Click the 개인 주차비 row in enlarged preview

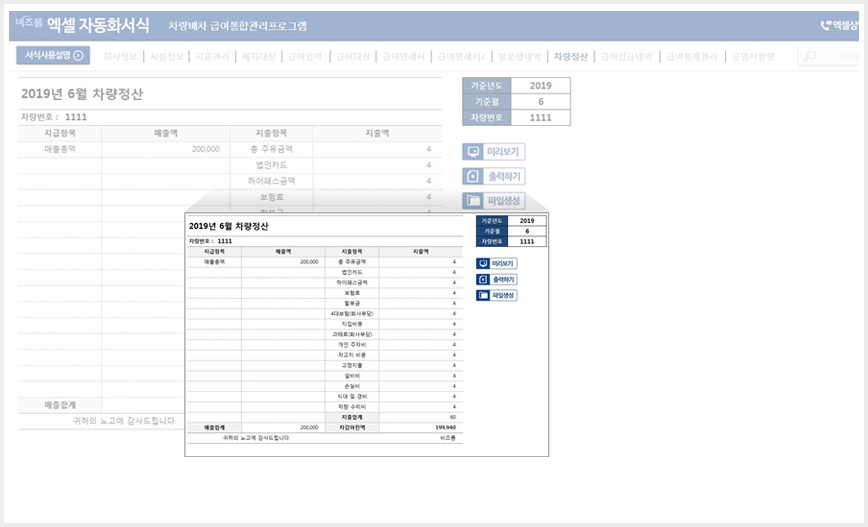pos(325,344)
